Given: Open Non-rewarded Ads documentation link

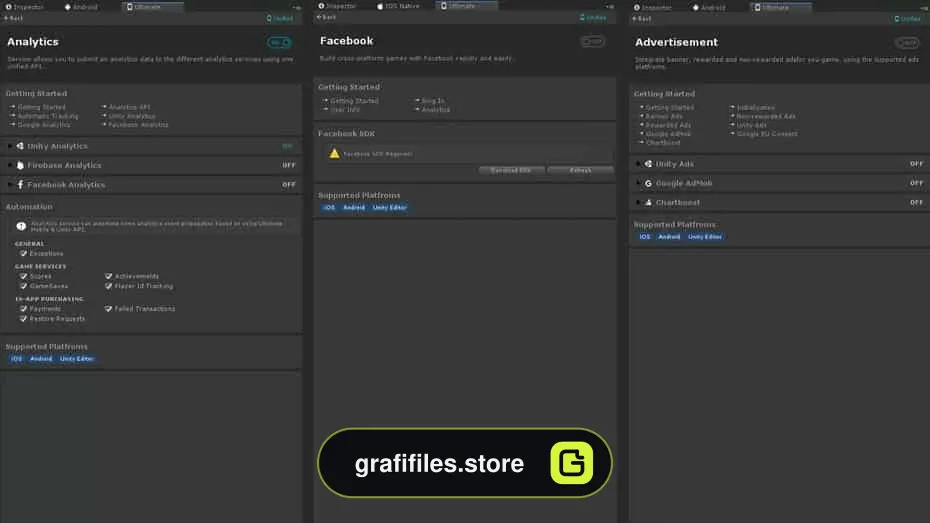Looking at the screenshot, I should (766, 117).
